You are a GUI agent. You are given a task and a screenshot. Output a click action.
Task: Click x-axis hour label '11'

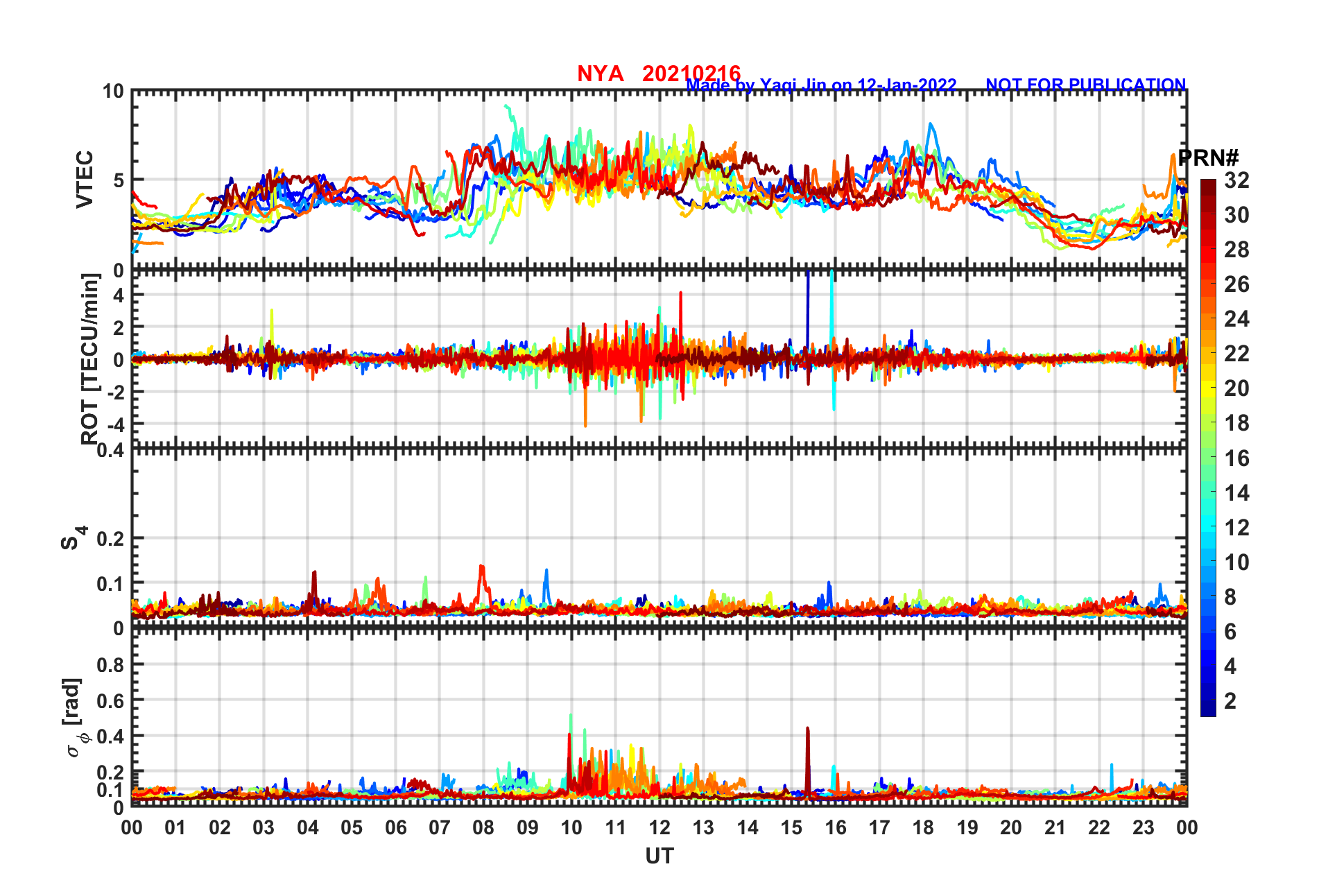(x=616, y=827)
